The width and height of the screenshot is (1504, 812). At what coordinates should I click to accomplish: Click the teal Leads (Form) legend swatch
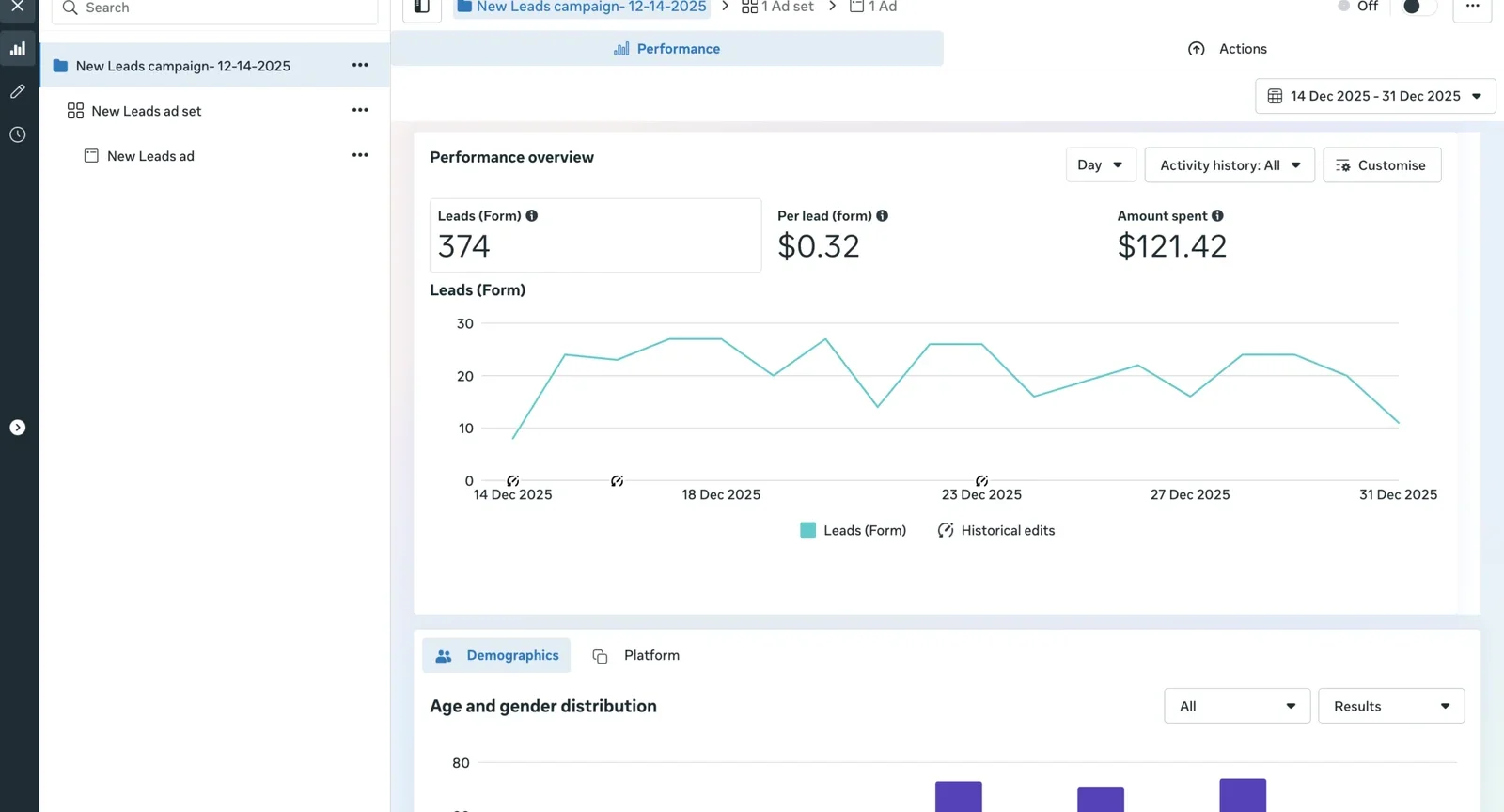click(x=807, y=531)
